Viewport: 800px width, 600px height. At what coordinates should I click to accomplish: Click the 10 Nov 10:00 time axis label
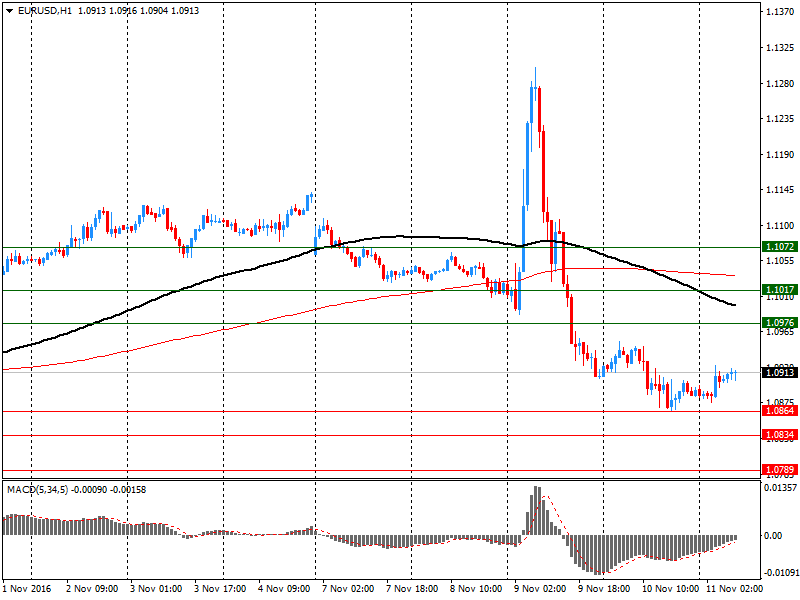pyautogui.click(x=670, y=589)
